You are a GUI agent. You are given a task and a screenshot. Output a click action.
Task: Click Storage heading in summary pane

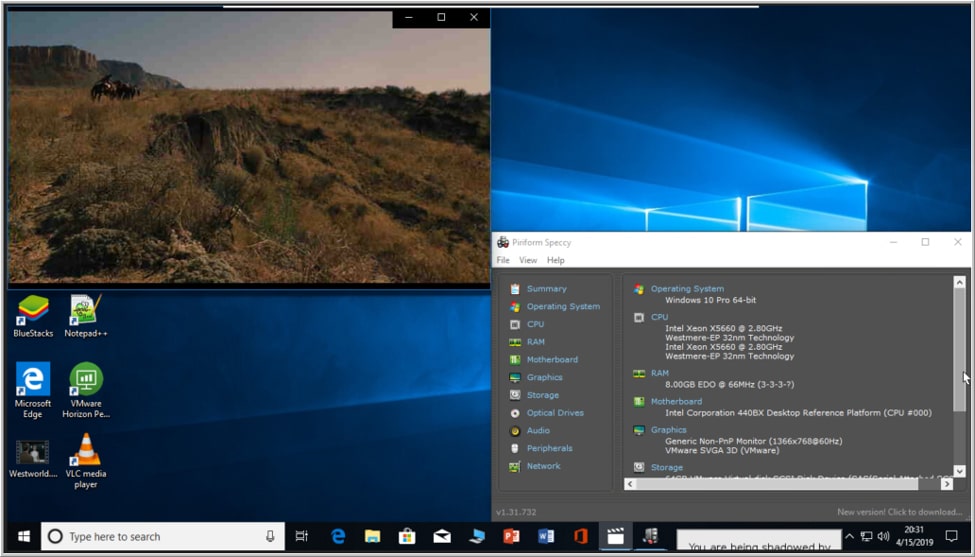pos(667,467)
